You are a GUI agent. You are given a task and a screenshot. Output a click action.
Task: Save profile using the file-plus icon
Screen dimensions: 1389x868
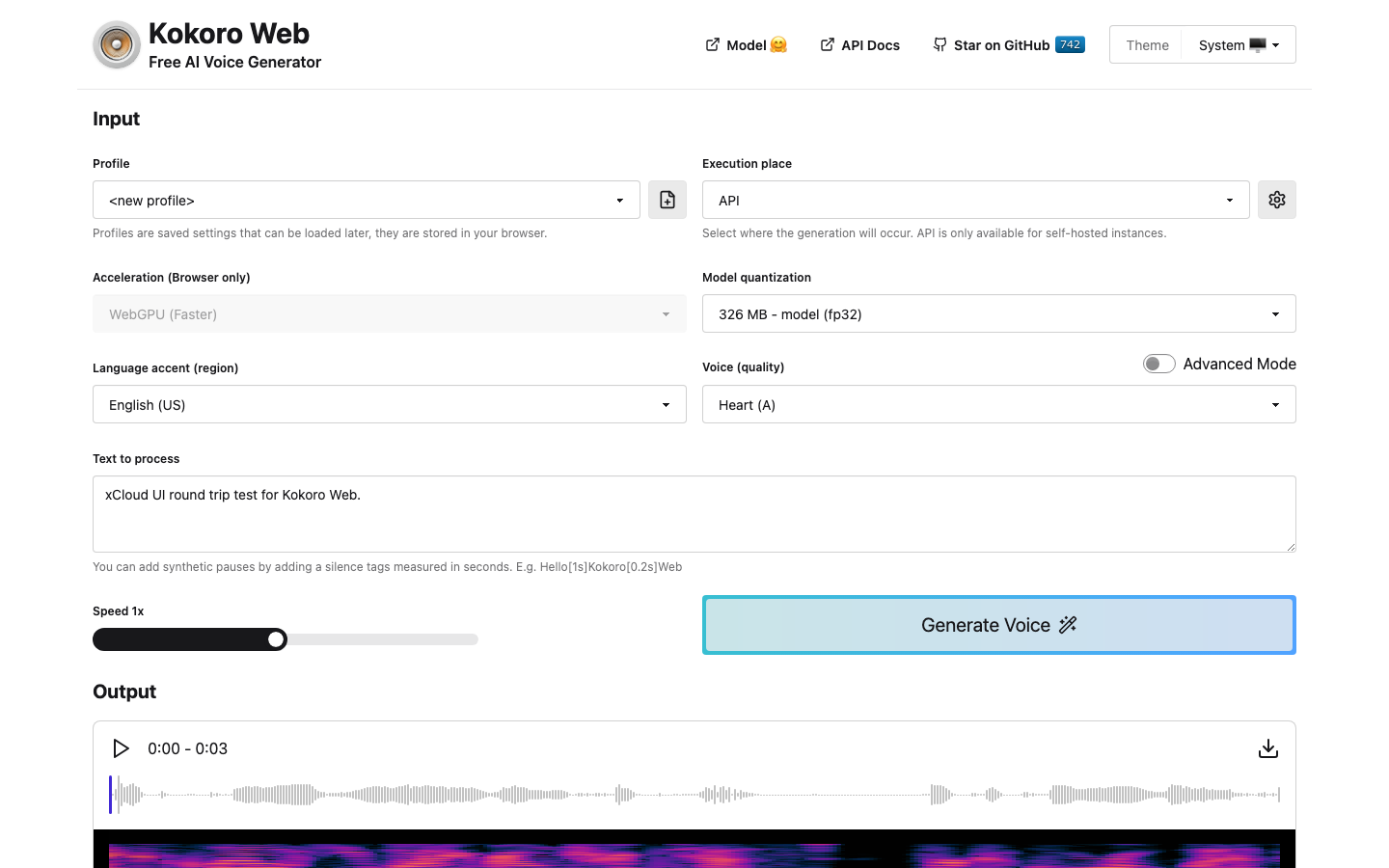point(667,200)
